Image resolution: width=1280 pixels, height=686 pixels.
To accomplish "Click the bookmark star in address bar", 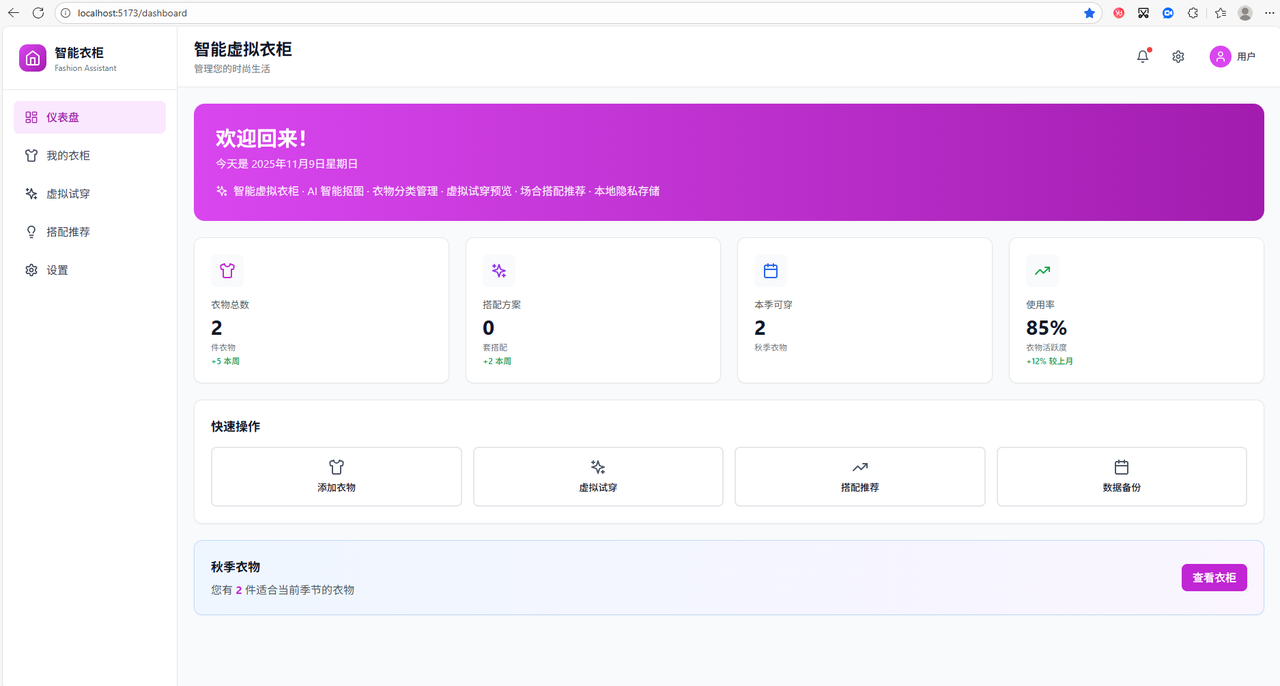I will click(x=1089, y=13).
